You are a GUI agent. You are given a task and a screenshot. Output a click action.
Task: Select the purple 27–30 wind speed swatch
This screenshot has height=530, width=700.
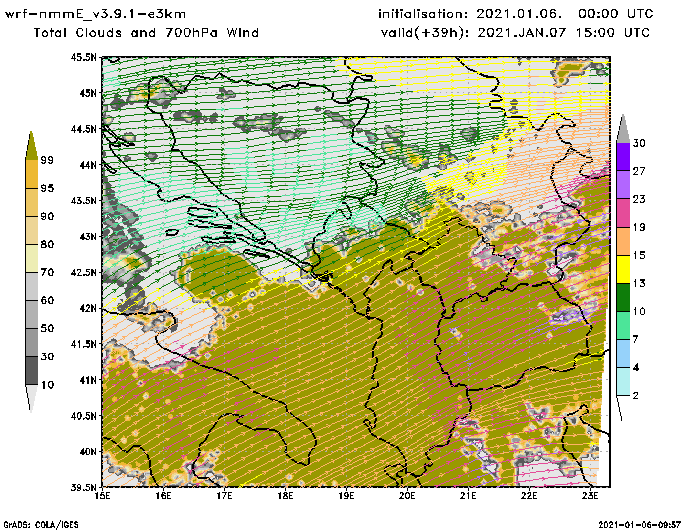pos(623,156)
